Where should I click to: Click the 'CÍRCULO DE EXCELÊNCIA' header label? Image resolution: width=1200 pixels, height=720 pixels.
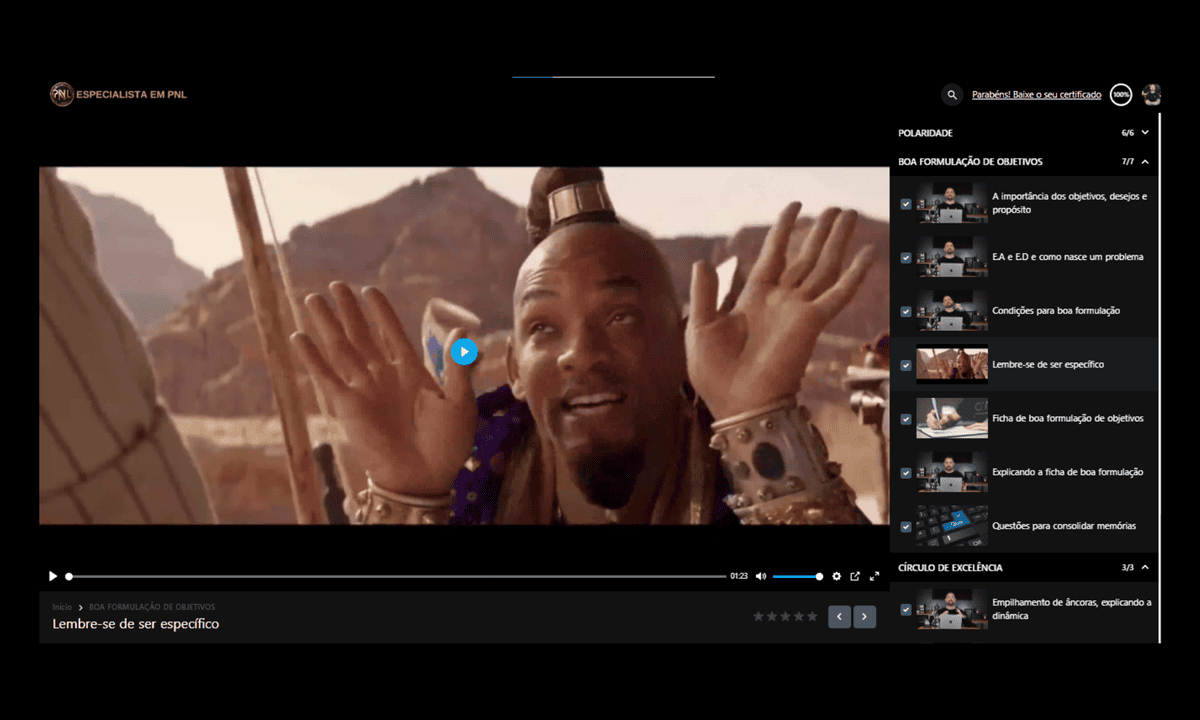[x=951, y=568]
